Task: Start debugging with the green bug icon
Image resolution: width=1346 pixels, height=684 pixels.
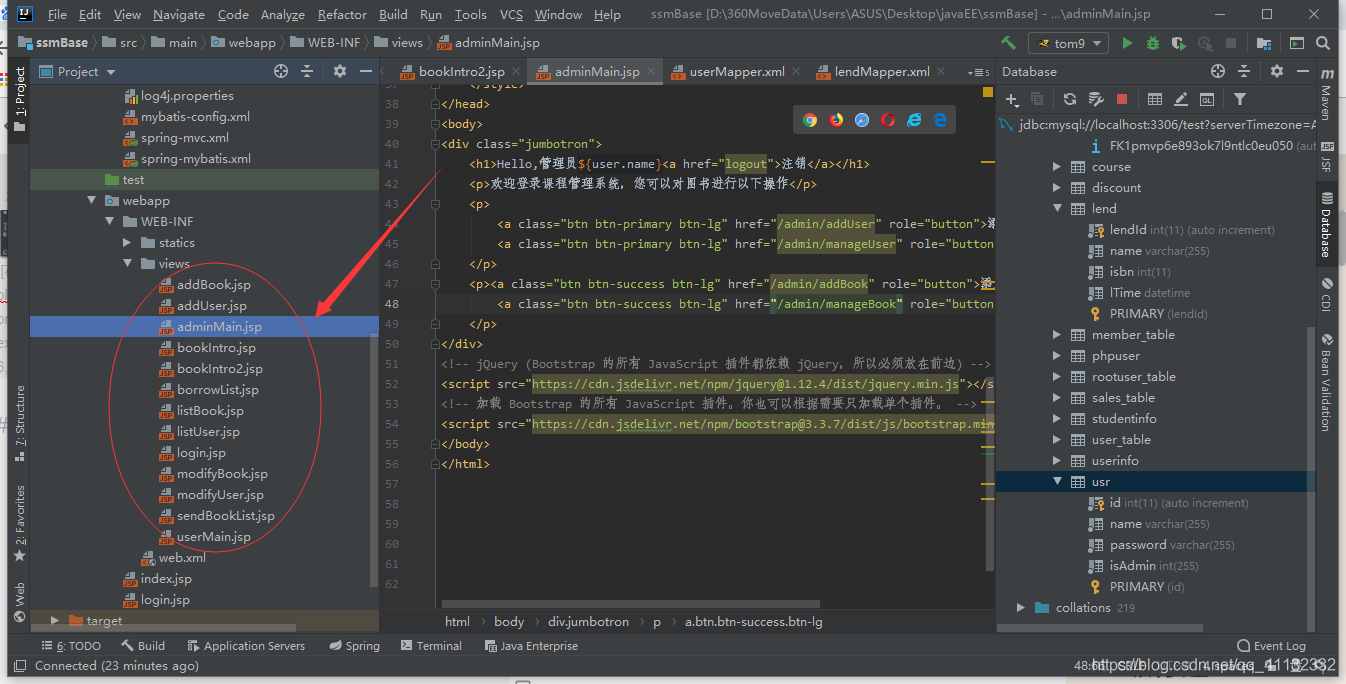Action: point(1153,43)
